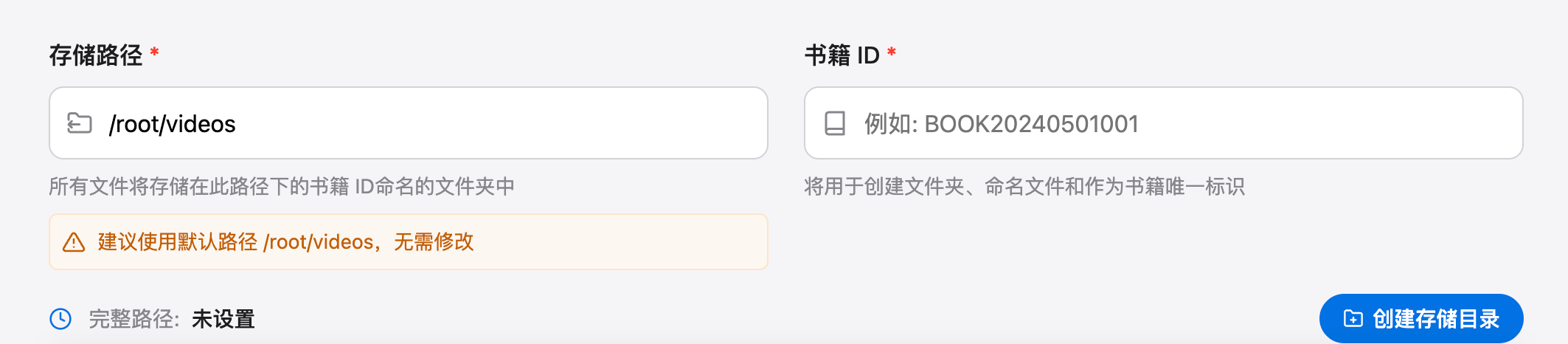Viewport: 1568px width, 344px height.
Task: Click the blue clock icon beside 完整路径
Action: click(60, 319)
